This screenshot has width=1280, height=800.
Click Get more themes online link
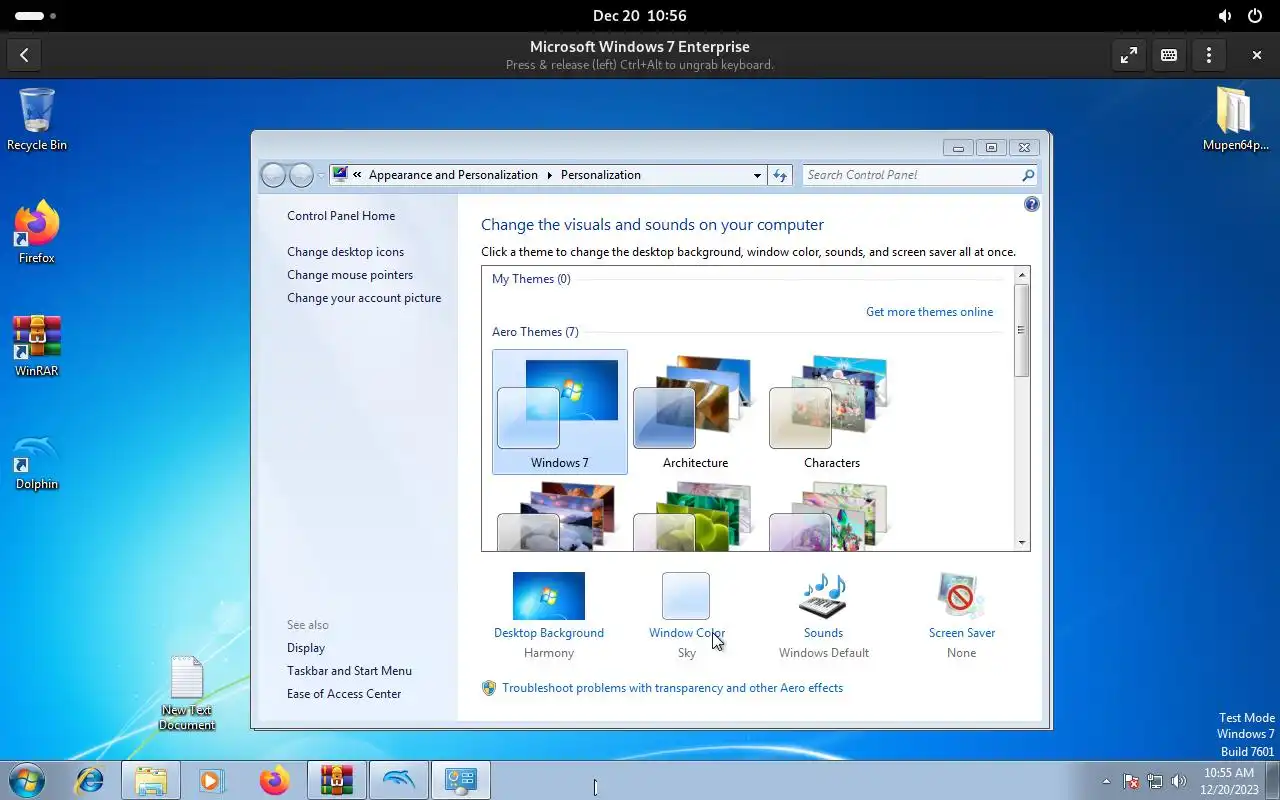930,312
